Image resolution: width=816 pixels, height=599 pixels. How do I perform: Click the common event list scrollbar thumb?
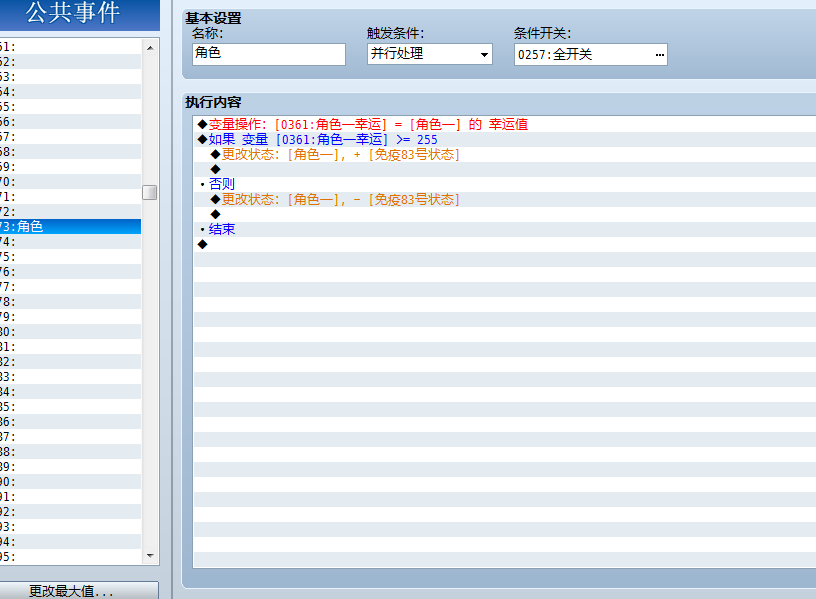150,193
